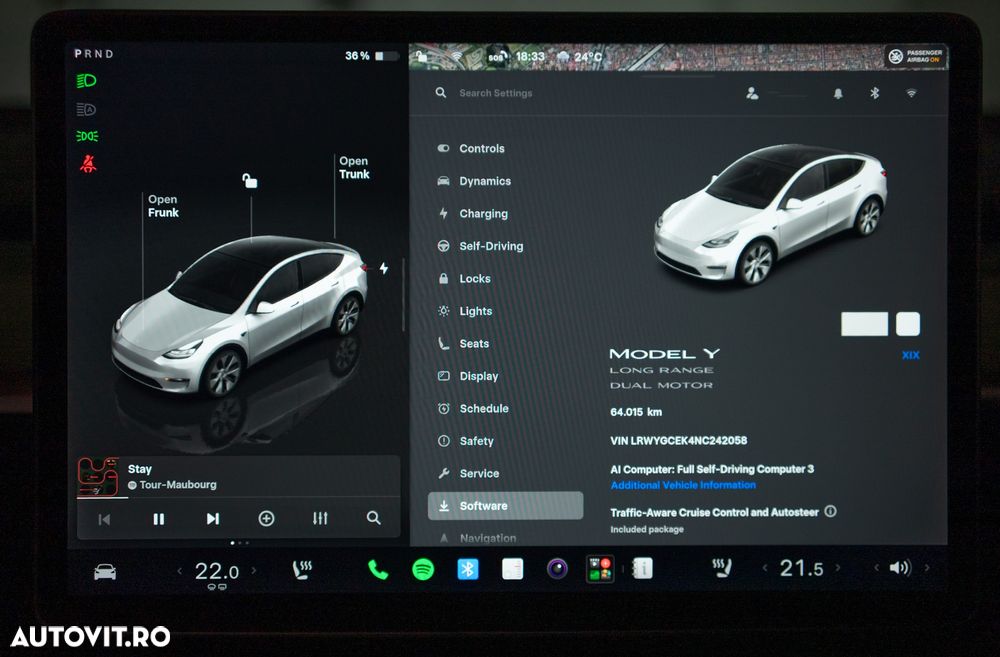Tap the unlock padlock above the car
This screenshot has height=657, width=1000.
point(250,181)
